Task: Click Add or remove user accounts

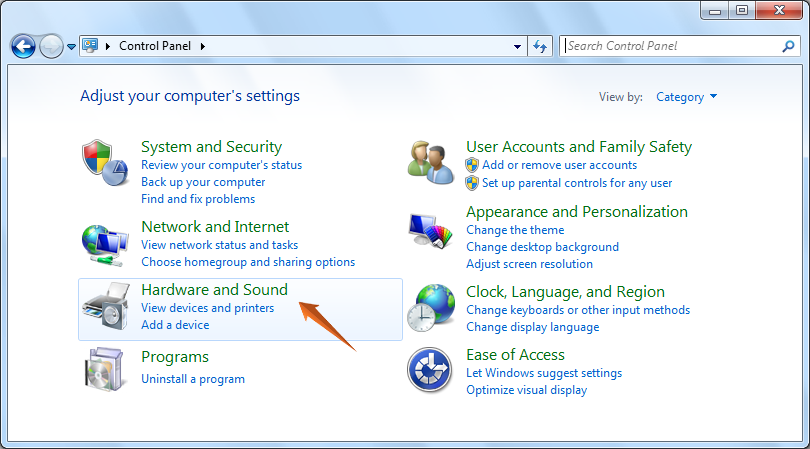Action: 559,165
